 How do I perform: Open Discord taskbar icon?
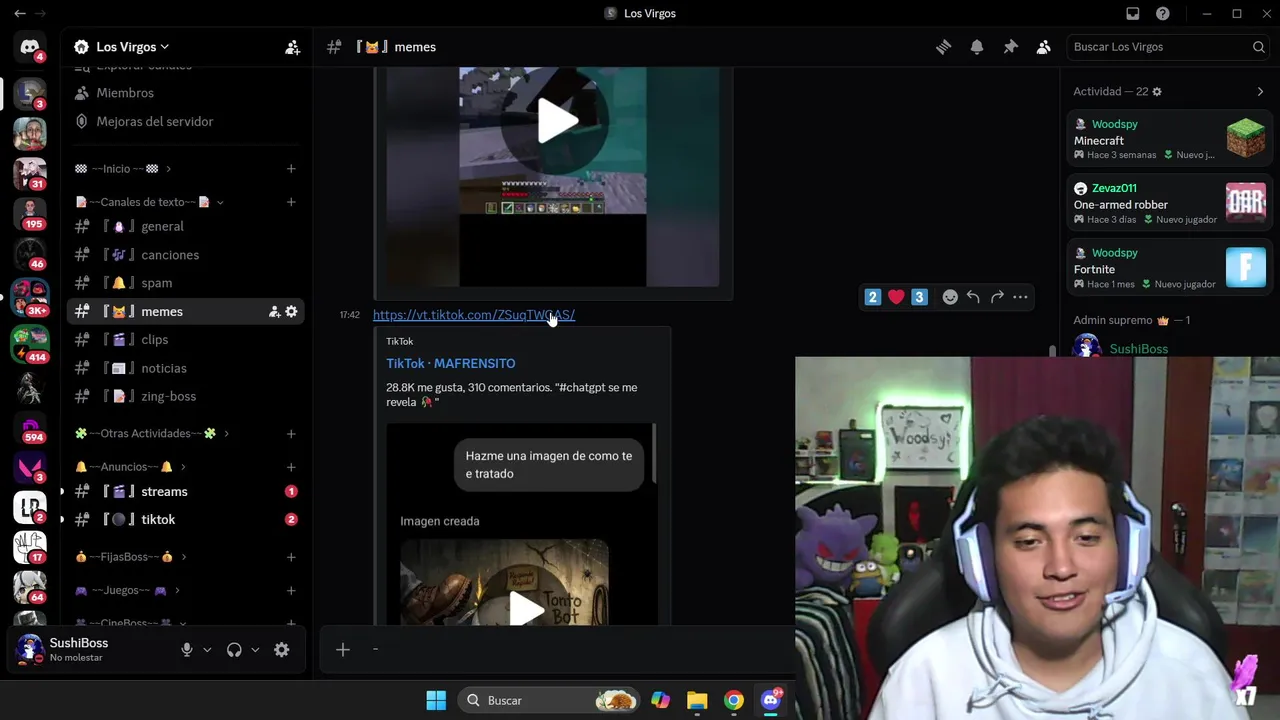click(x=770, y=700)
